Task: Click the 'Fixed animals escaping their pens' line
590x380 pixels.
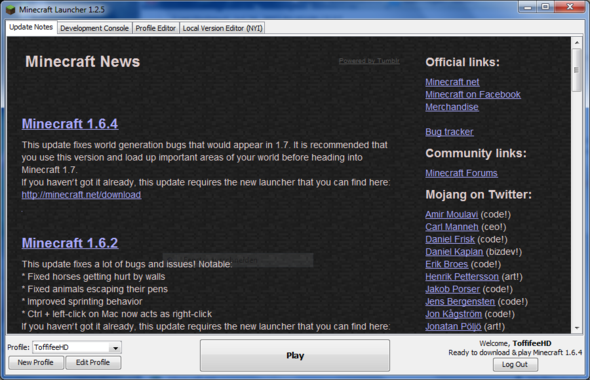Action: (95, 289)
